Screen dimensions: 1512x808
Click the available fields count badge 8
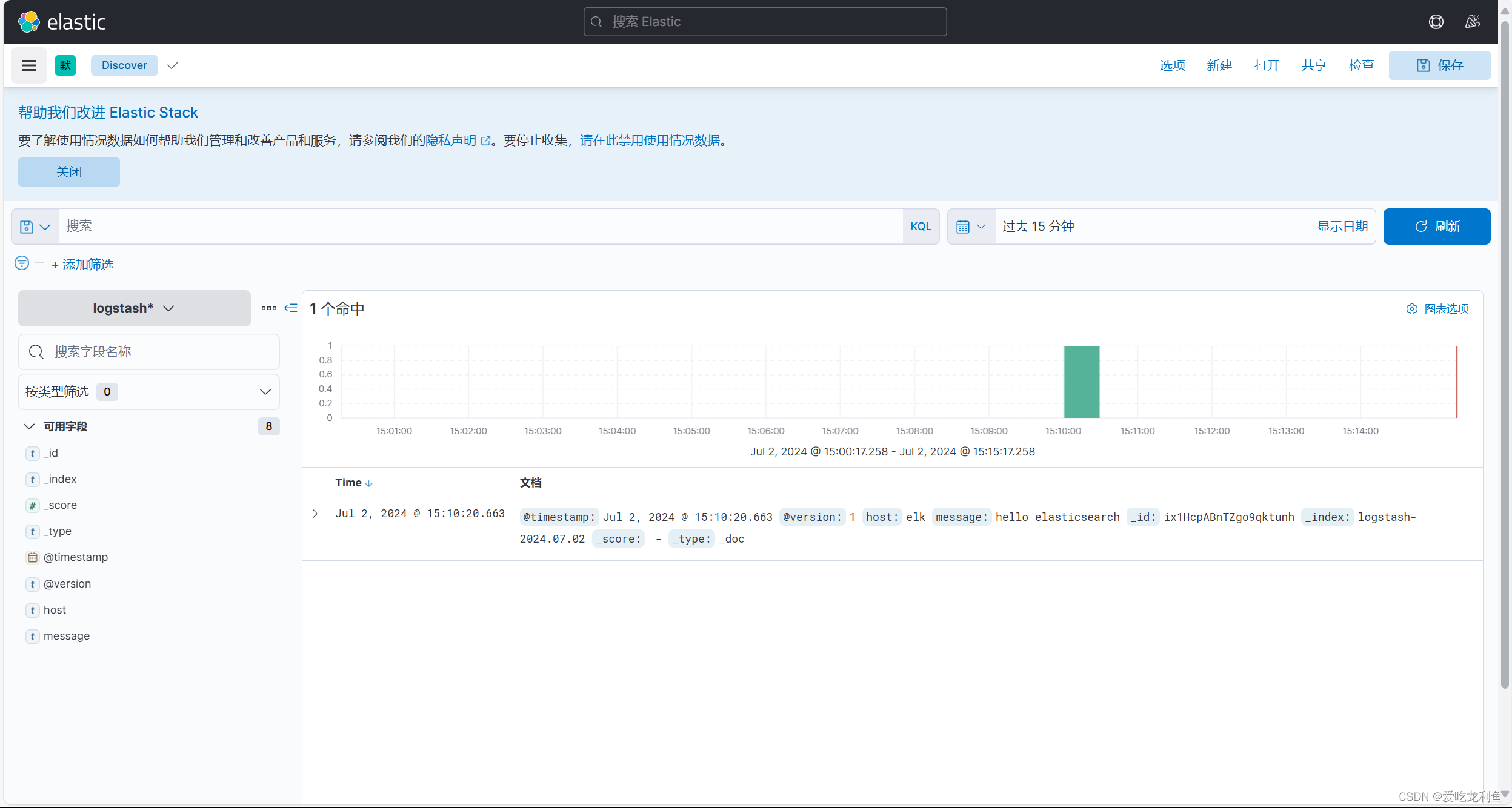268,426
